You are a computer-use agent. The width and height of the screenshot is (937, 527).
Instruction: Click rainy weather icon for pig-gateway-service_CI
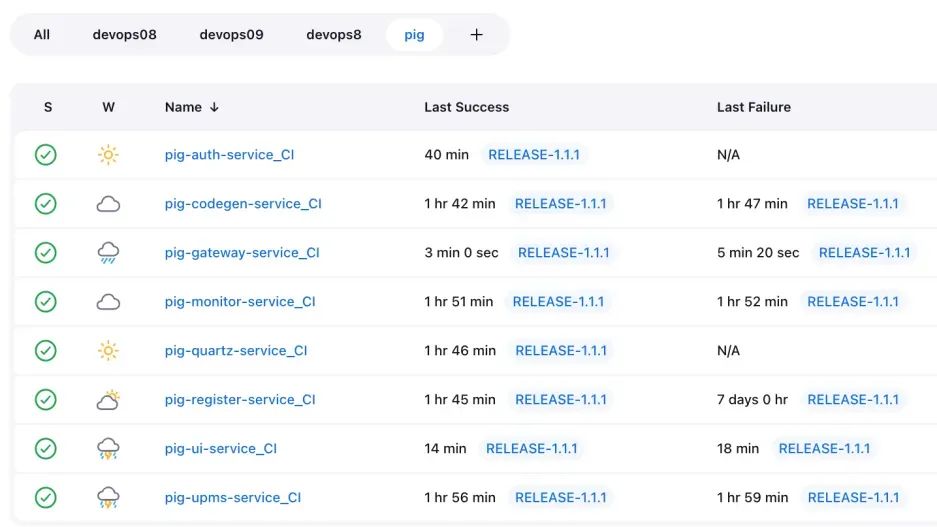108,253
